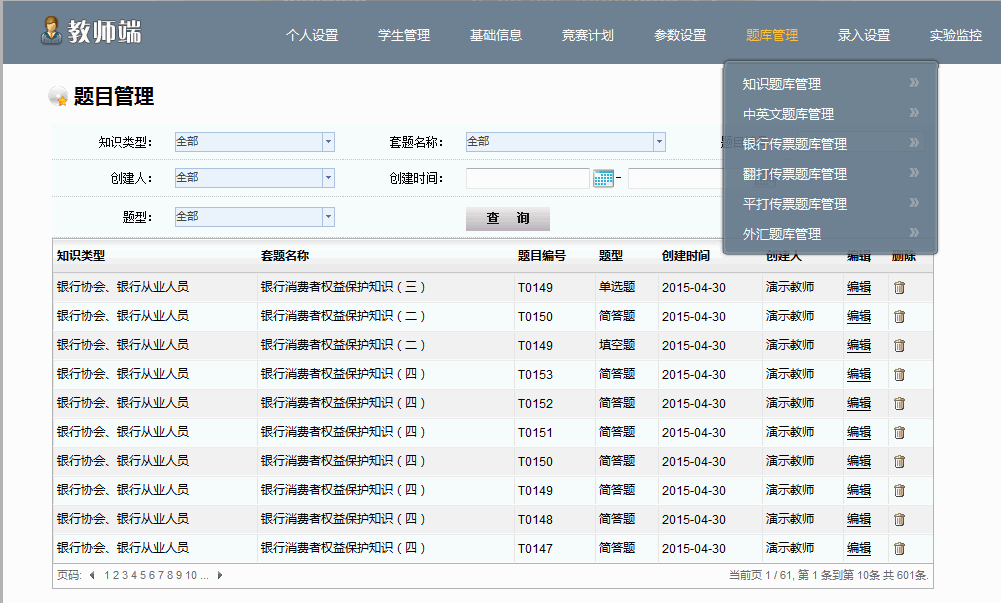
Task: Click the 教师端 logo icon
Action: click(x=51, y=30)
